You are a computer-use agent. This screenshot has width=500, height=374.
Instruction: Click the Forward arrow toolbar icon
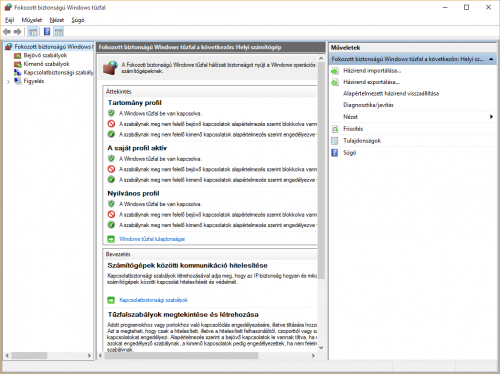[18, 32]
